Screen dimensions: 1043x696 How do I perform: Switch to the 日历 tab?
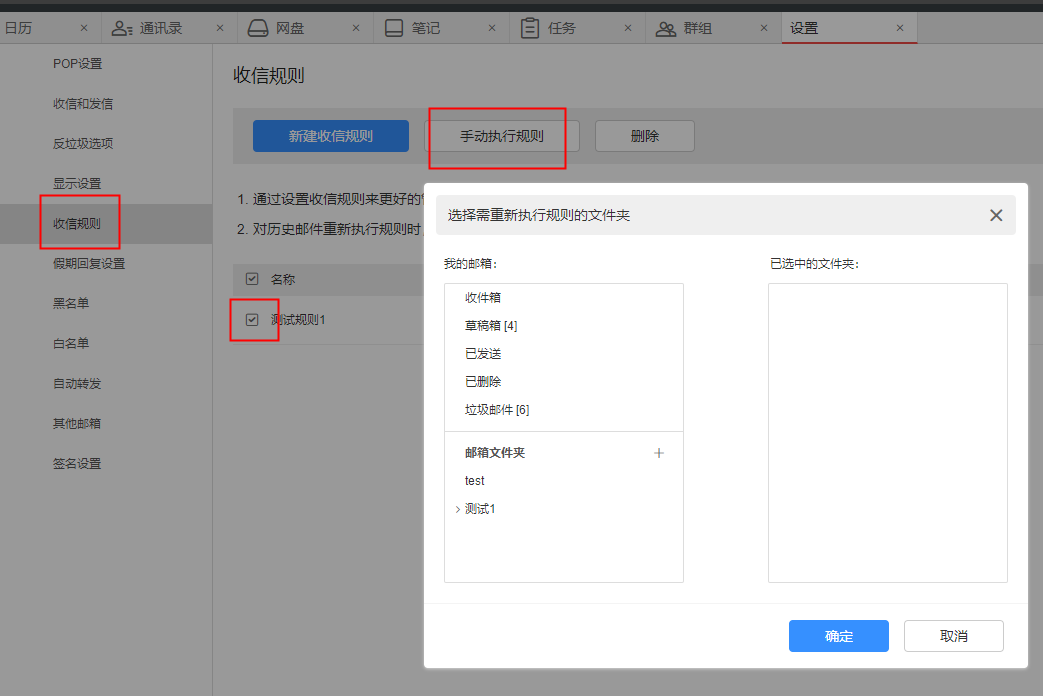[x=19, y=28]
